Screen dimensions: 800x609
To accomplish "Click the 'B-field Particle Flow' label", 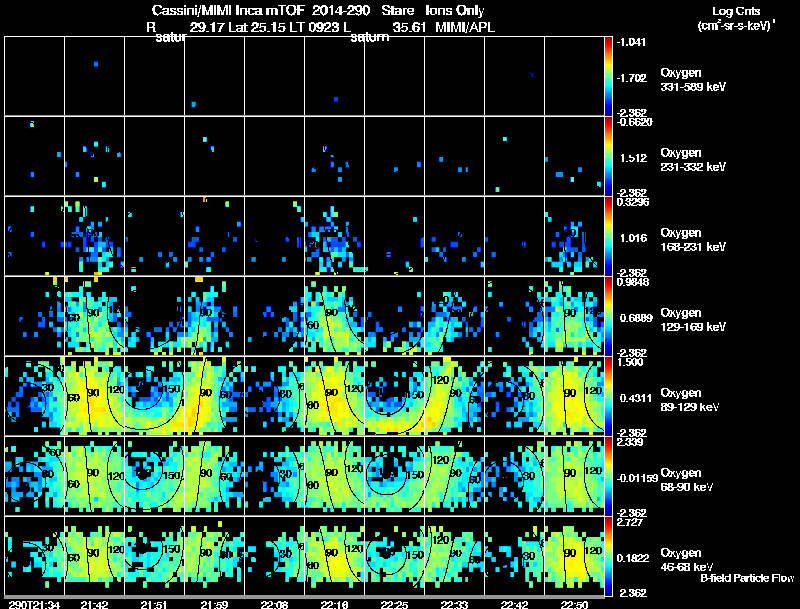I will pos(747,578).
